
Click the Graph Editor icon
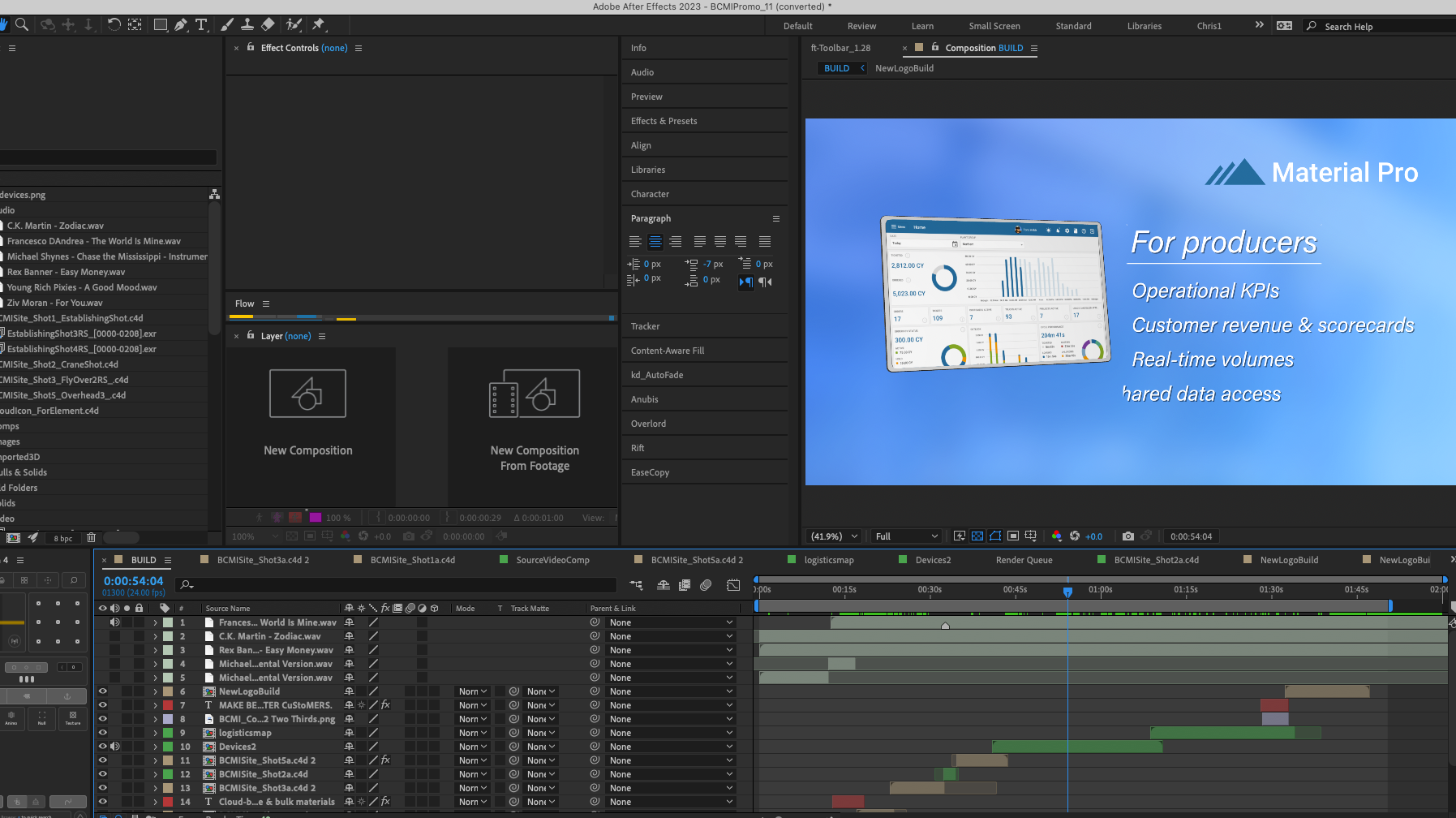click(x=733, y=585)
